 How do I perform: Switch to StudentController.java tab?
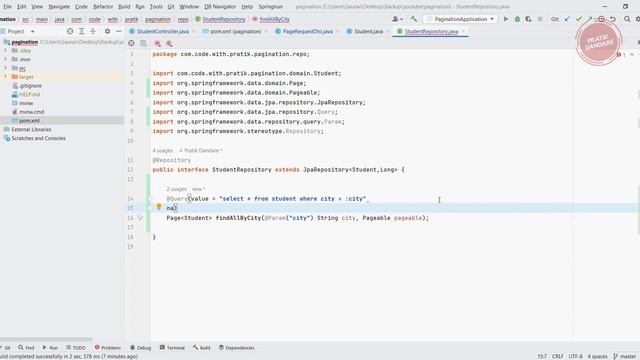coord(162,31)
